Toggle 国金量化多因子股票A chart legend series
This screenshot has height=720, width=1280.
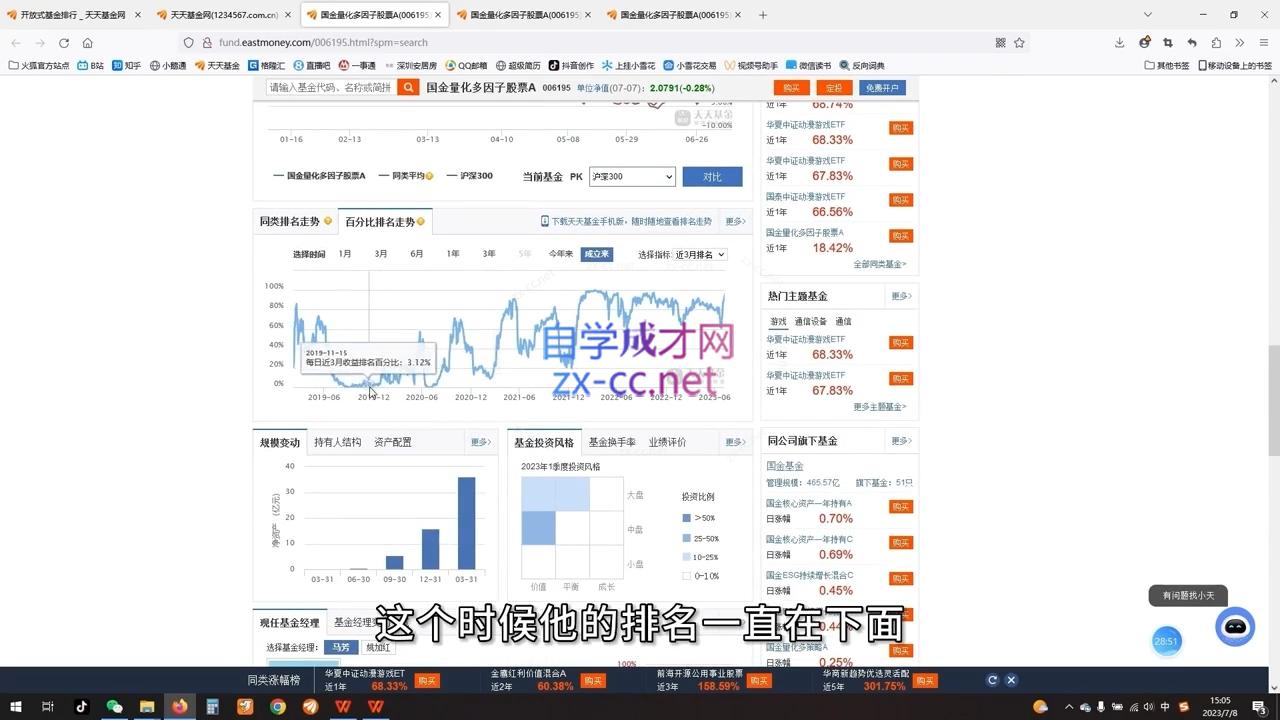[x=320, y=176]
